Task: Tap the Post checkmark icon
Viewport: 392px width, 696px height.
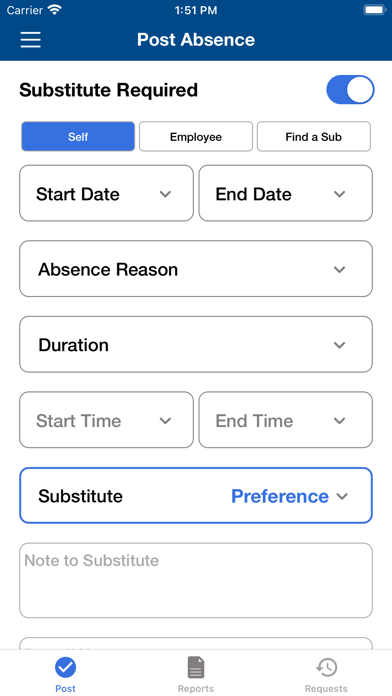Action: click(x=65, y=667)
